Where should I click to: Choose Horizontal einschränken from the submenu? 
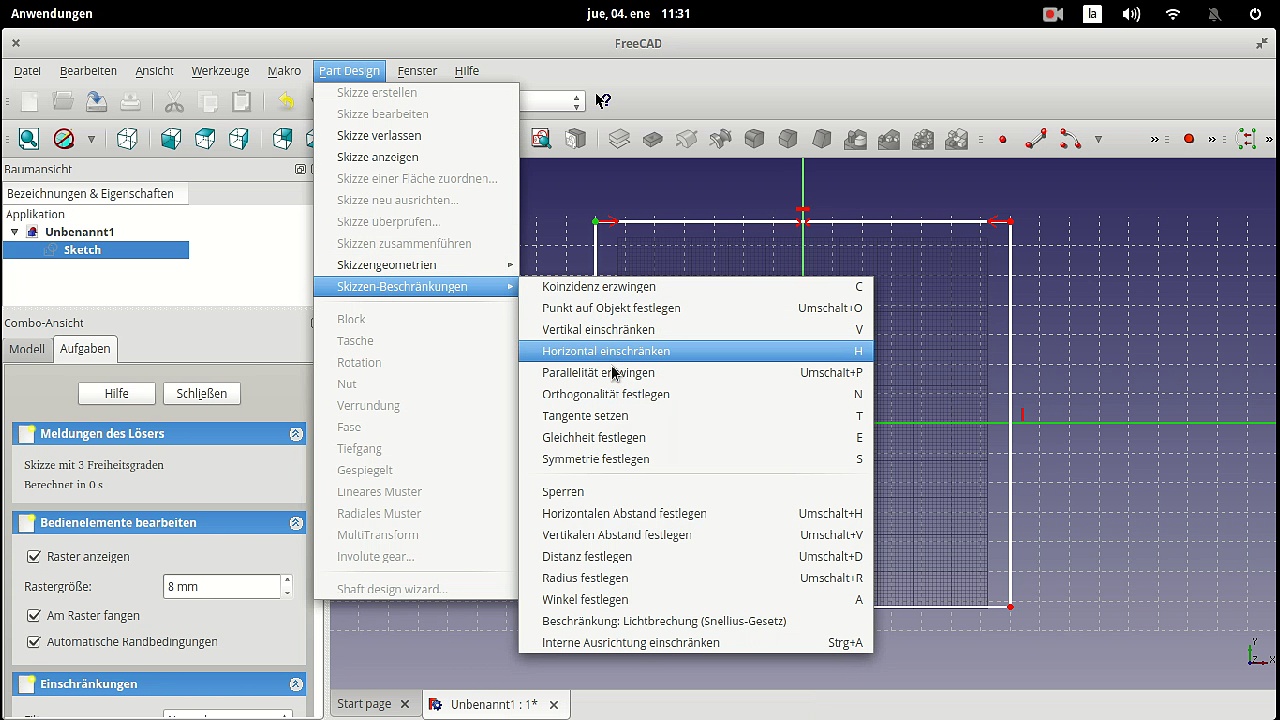(606, 351)
